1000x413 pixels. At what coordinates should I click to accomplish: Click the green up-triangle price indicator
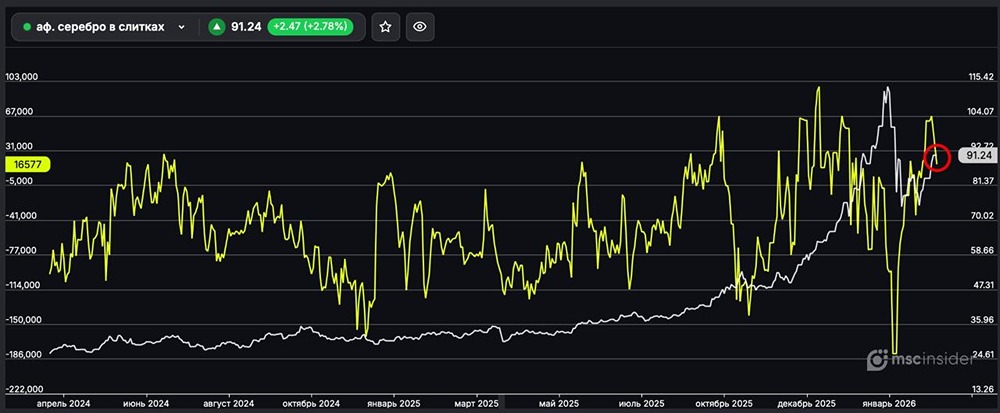tap(217, 27)
